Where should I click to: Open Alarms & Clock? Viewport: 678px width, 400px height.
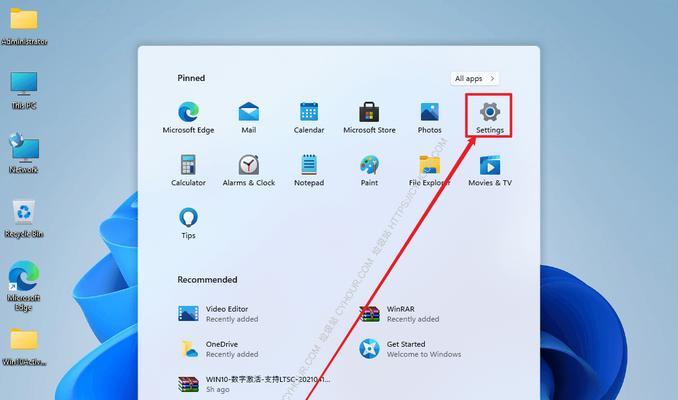coord(249,170)
